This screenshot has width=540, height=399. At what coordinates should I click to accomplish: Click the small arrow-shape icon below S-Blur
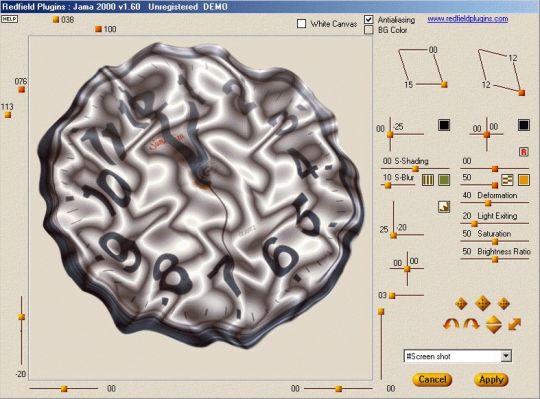point(444,207)
